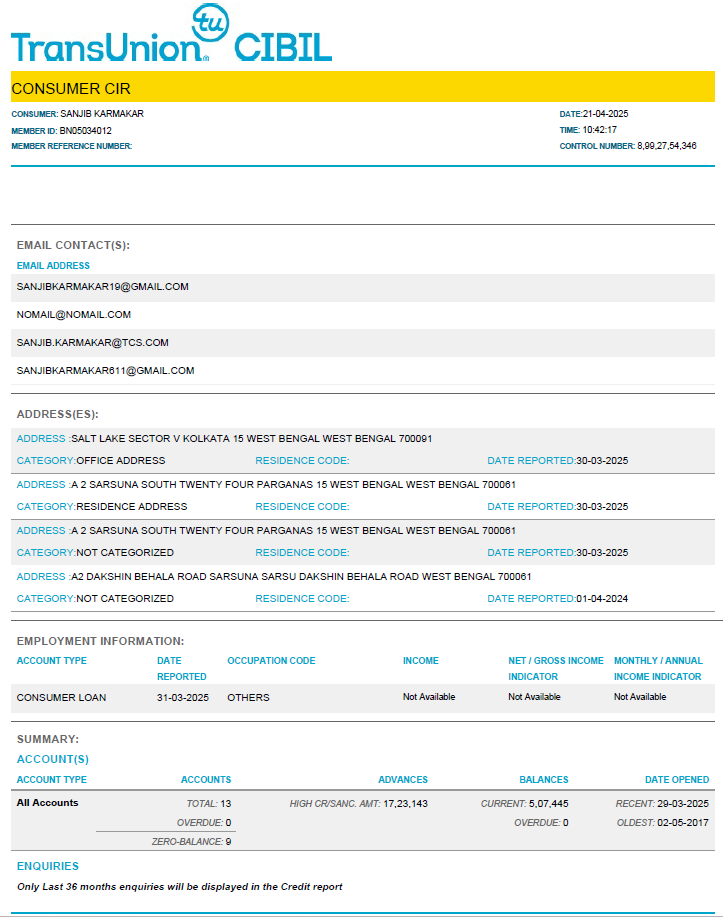Select report date 21-04-2025

click(605, 114)
